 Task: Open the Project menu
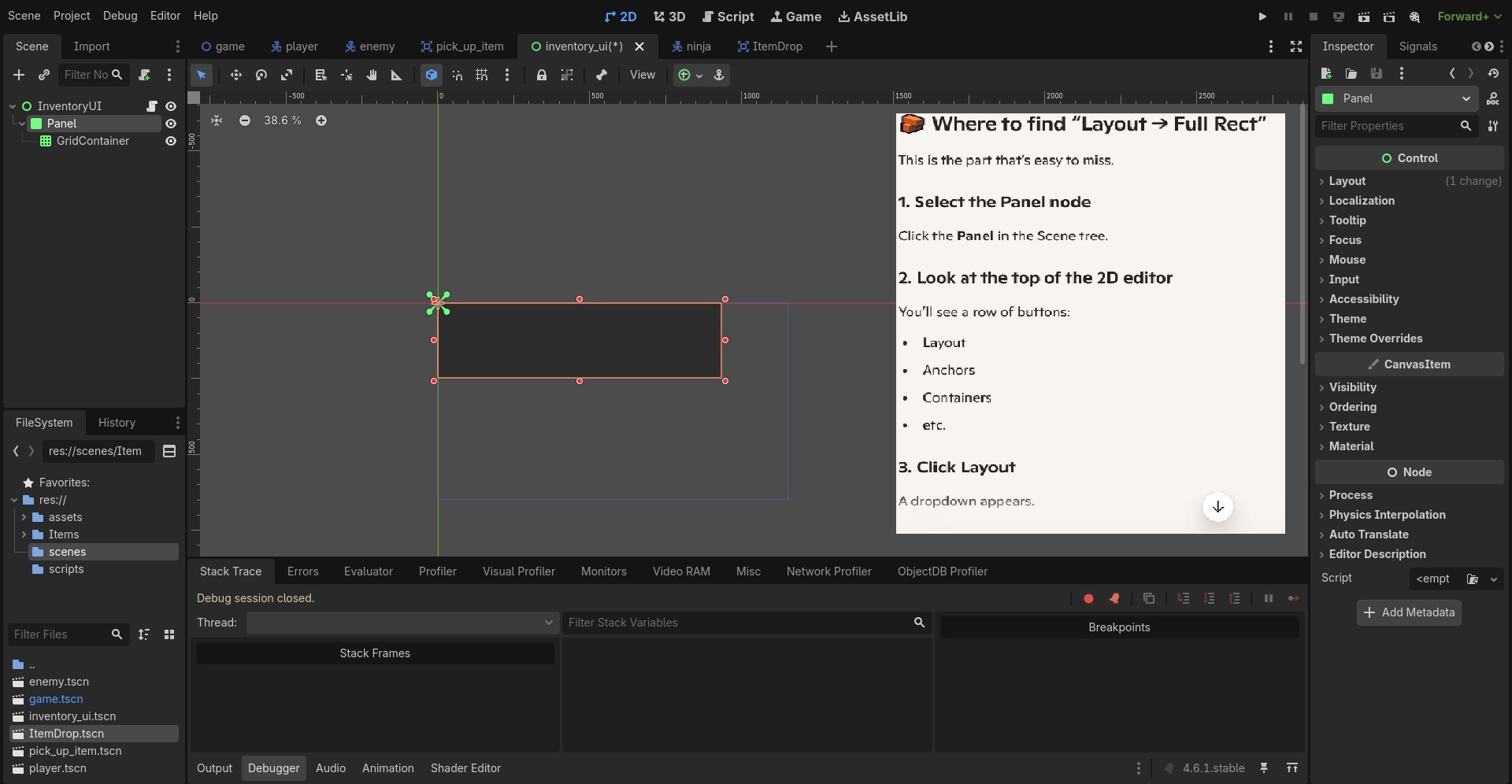click(x=71, y=16)
